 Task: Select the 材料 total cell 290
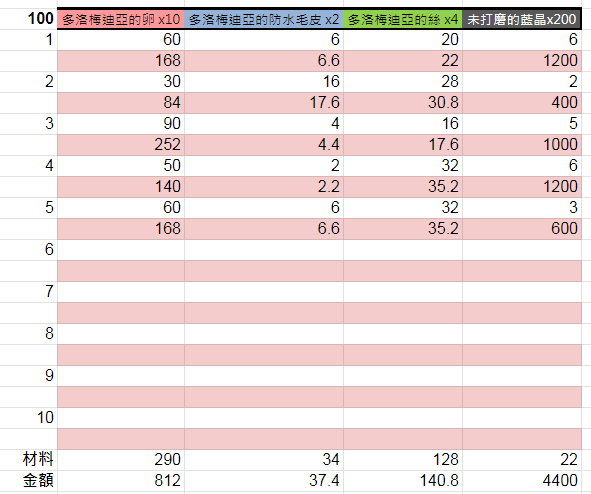[x=121, y=459]
